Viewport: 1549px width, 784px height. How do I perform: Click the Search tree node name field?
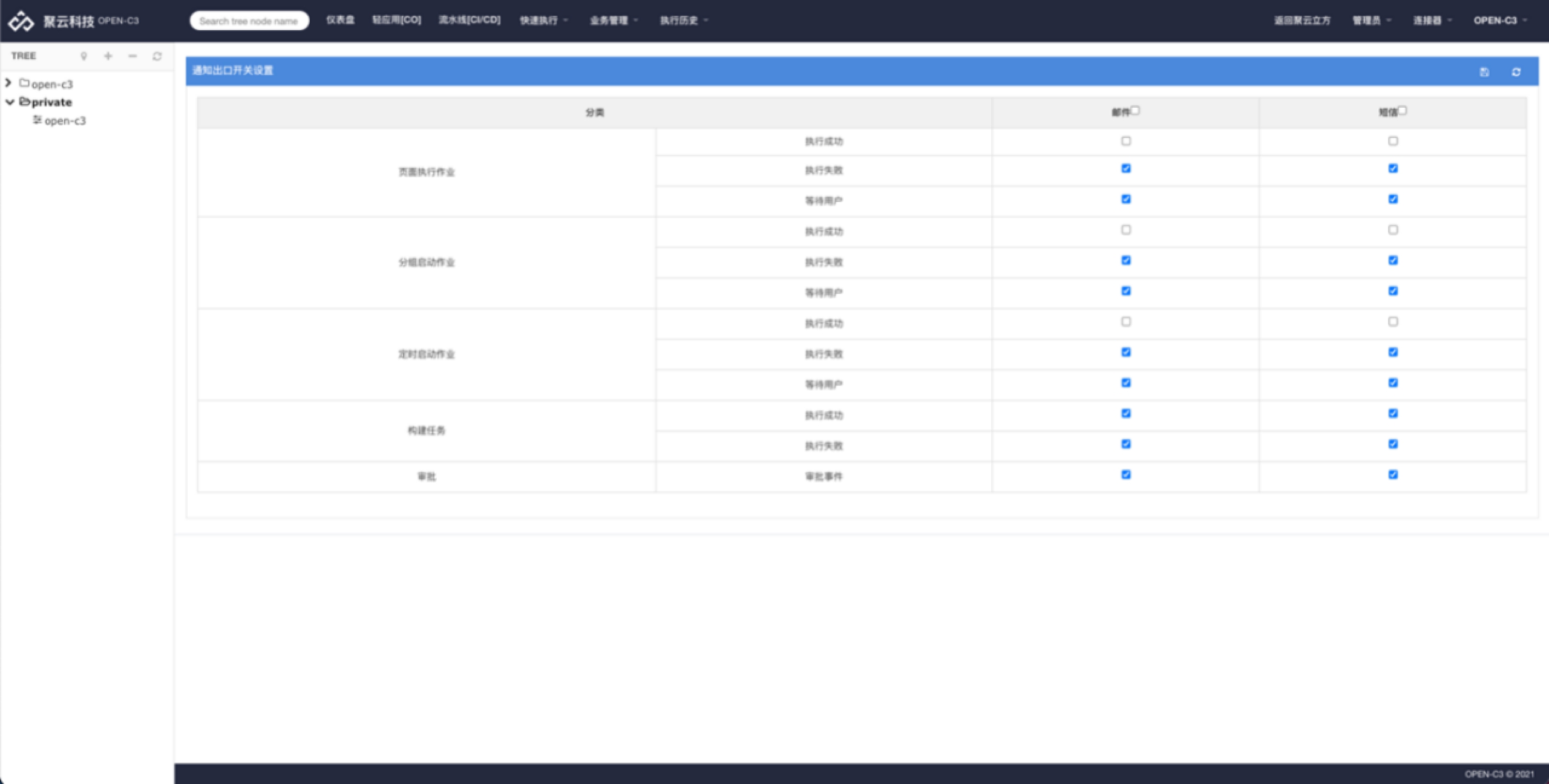pos(249,21)
